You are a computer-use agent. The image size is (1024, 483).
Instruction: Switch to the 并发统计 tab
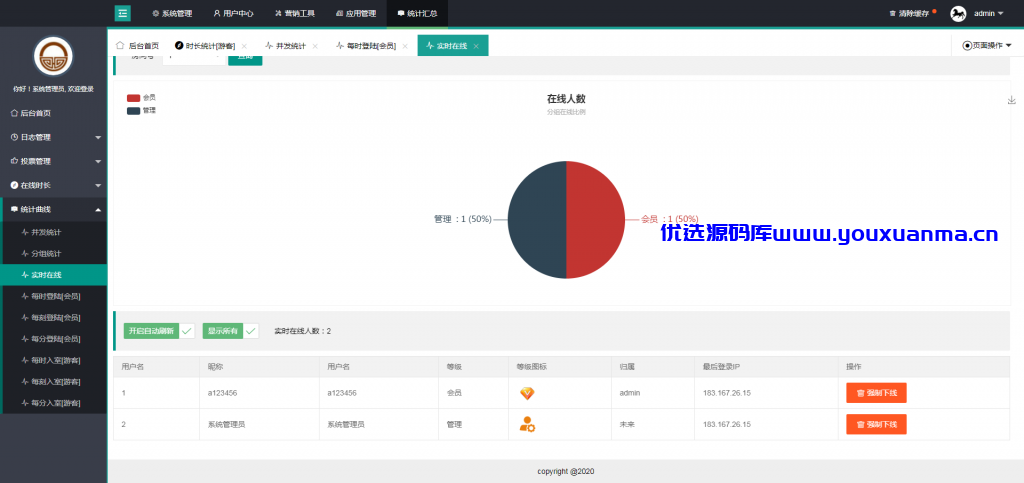click(287, 46)
